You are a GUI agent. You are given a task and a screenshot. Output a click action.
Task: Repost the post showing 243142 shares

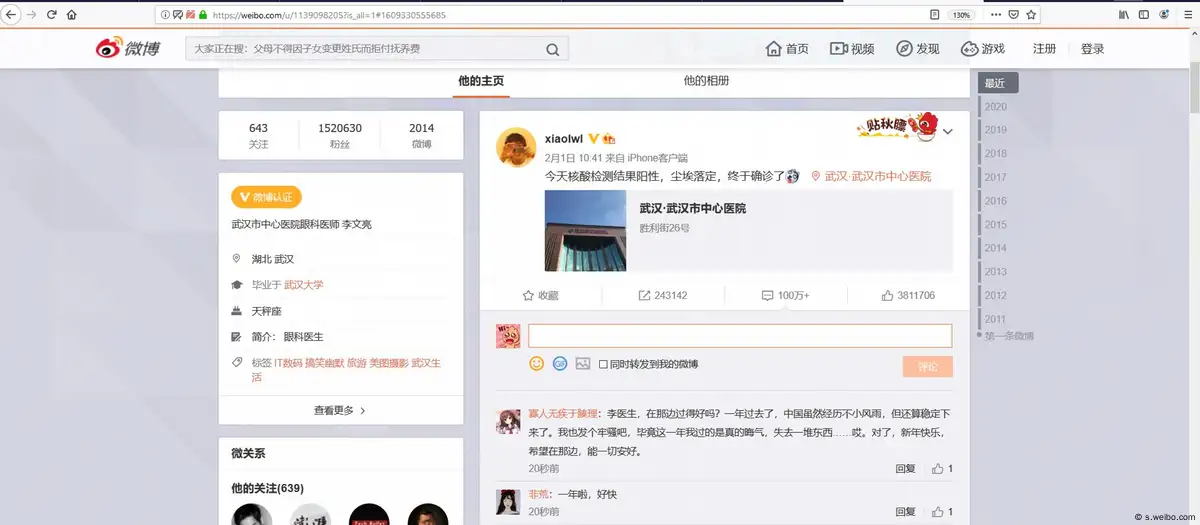coord(662,296)
